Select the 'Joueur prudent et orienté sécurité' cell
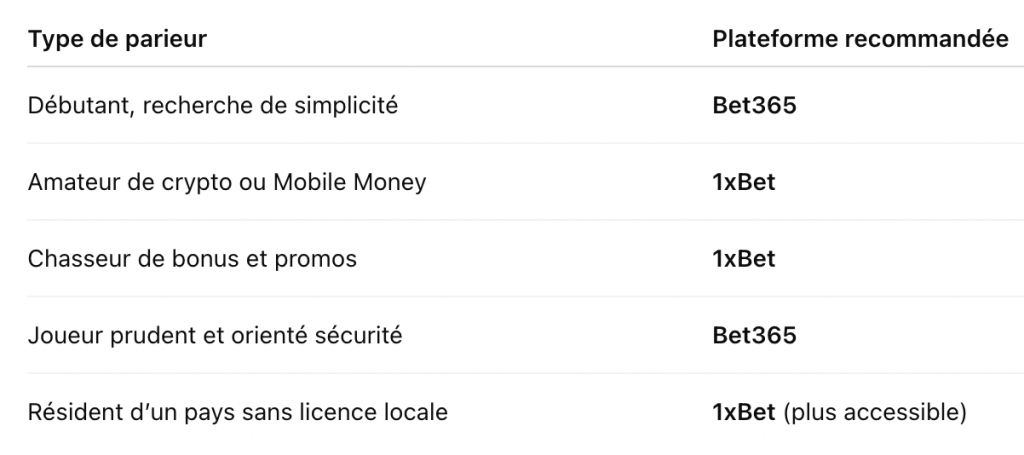 pos(215,336)
